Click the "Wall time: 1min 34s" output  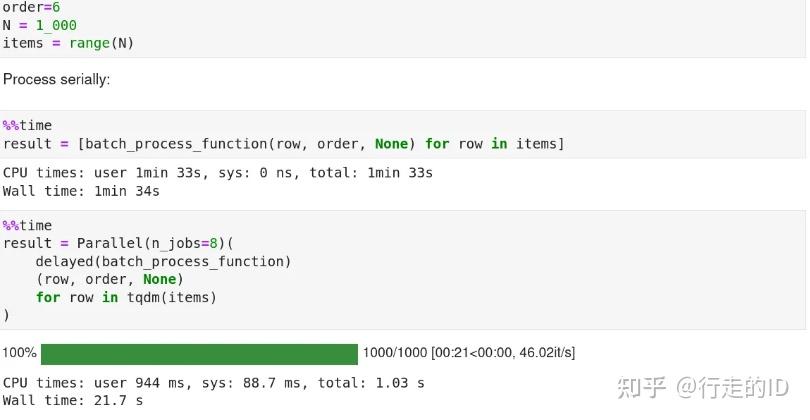tap(81, 191)
